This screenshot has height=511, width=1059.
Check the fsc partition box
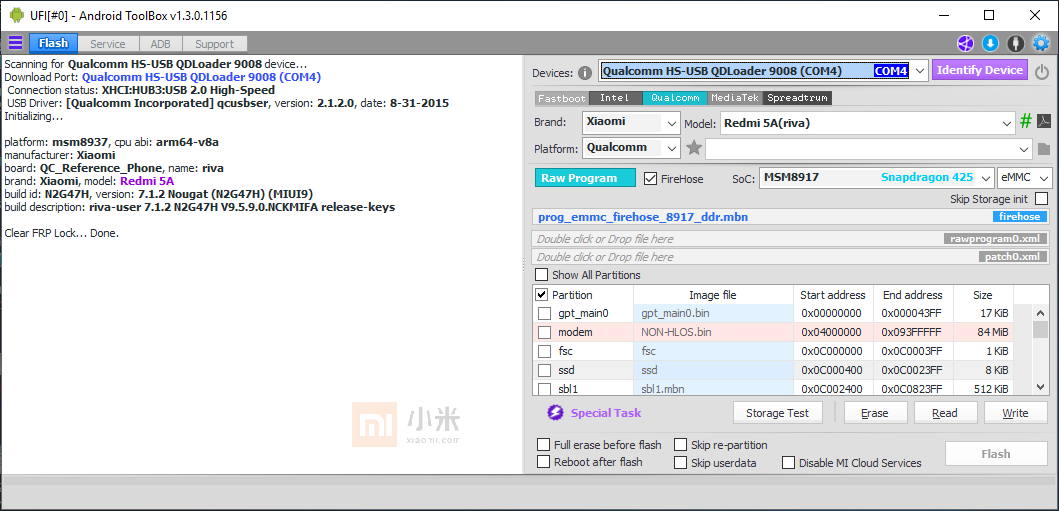544,351
